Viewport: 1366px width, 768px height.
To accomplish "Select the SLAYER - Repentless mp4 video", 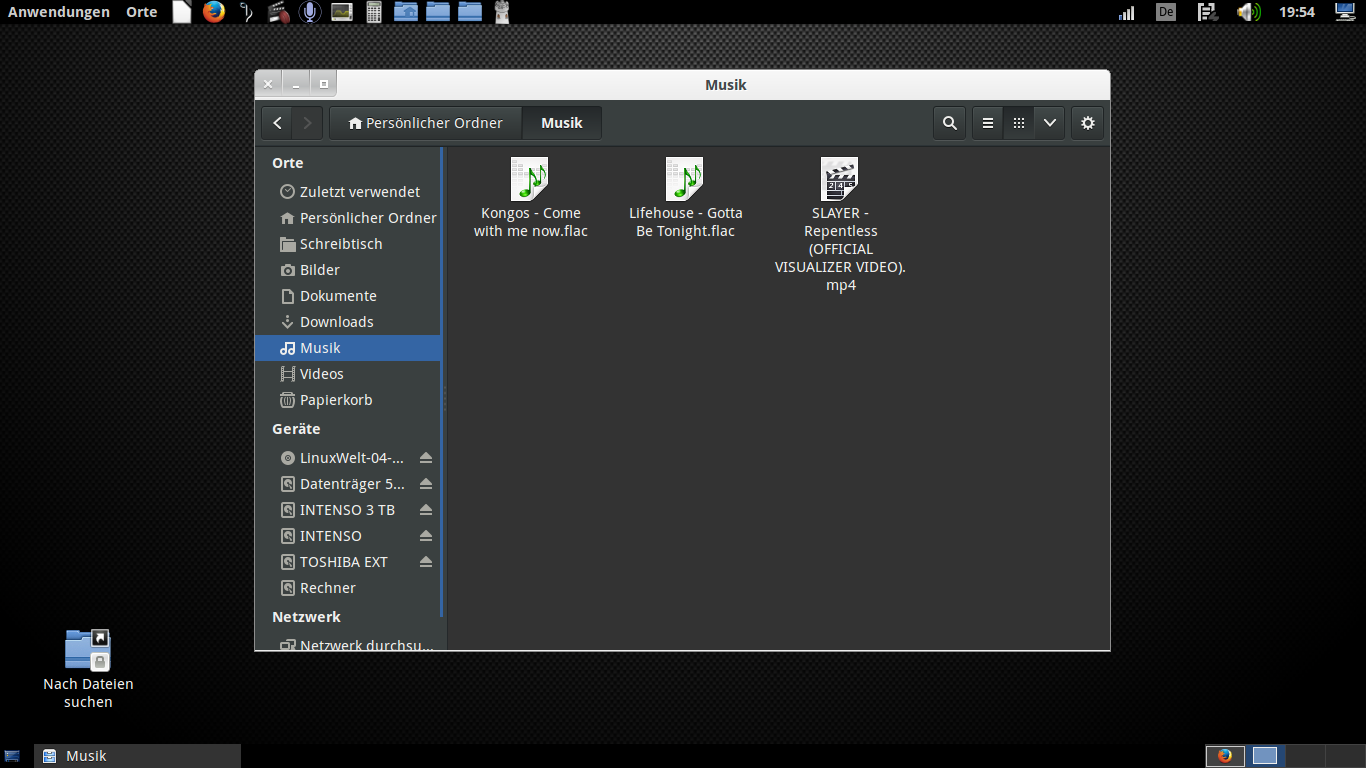I will [x=840, y=225].
